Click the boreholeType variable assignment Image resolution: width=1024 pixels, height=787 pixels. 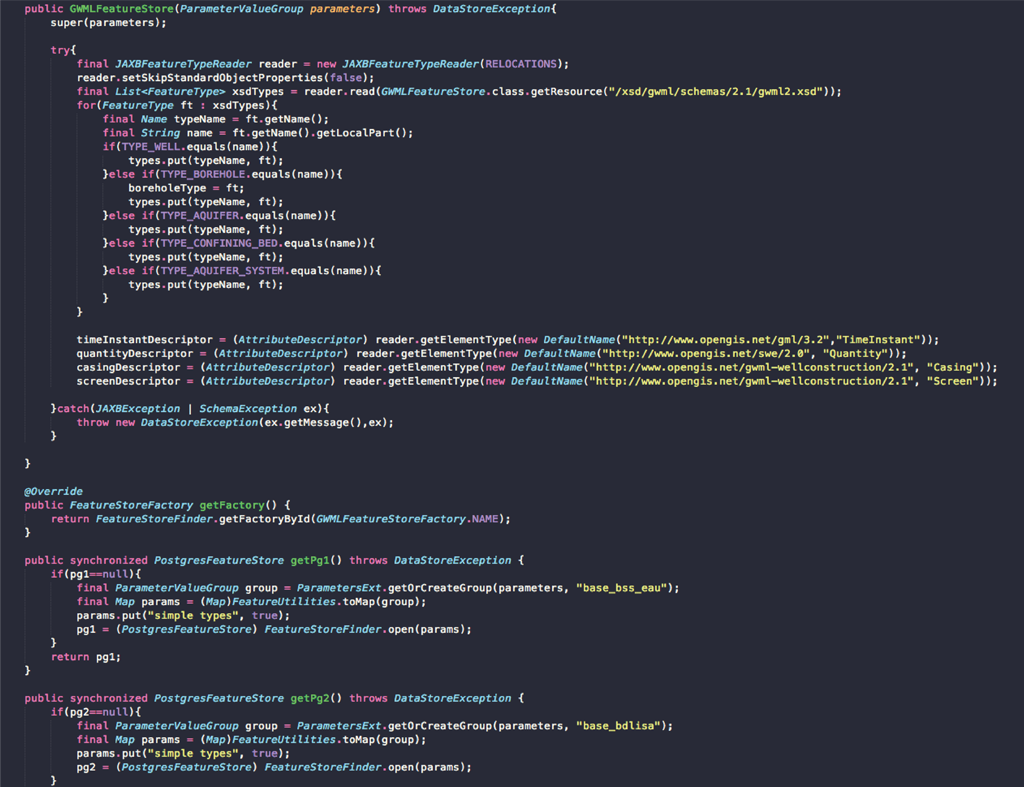[x=167, y=187]
